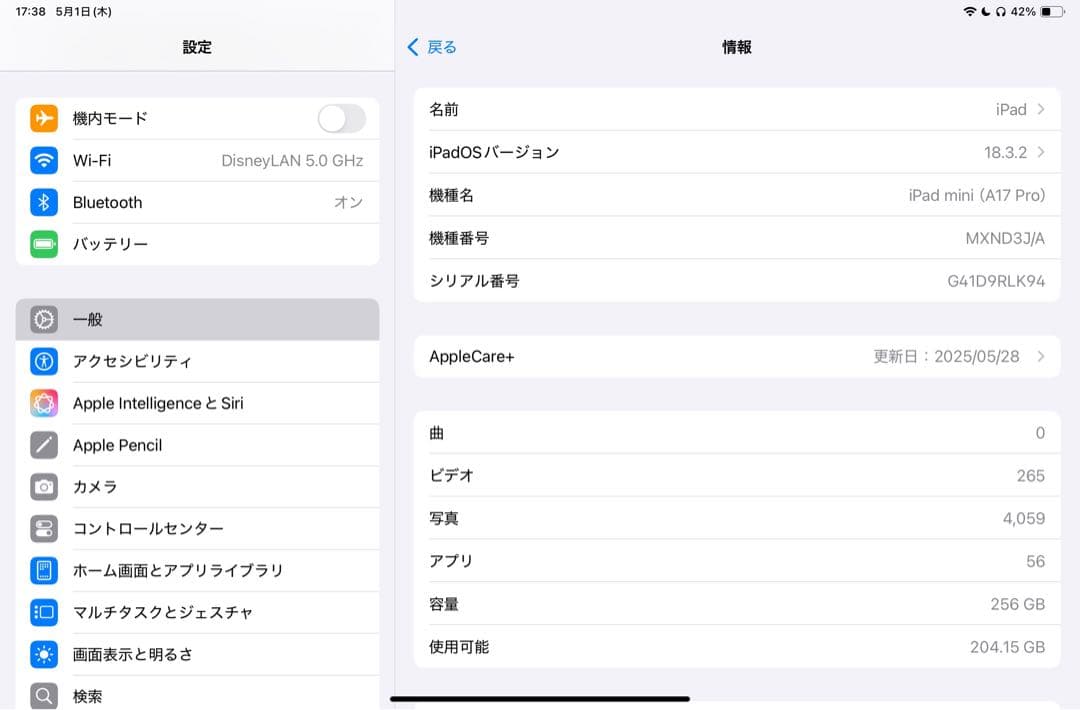1080x710 pixels.
Task: Tap the 戻る (Back) button
Action: pyautogui.click(x=430, y=46)
